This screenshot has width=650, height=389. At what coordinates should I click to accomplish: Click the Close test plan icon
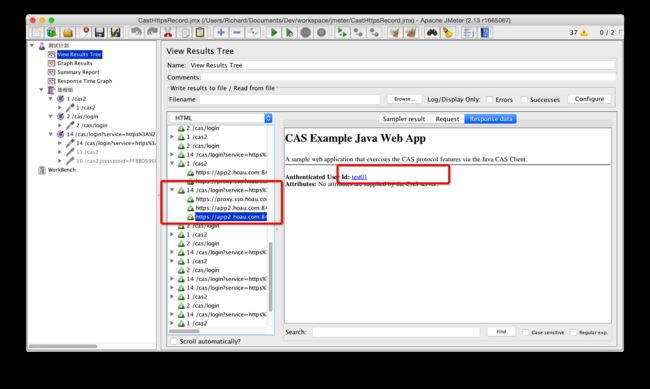(x=85, y=32)
